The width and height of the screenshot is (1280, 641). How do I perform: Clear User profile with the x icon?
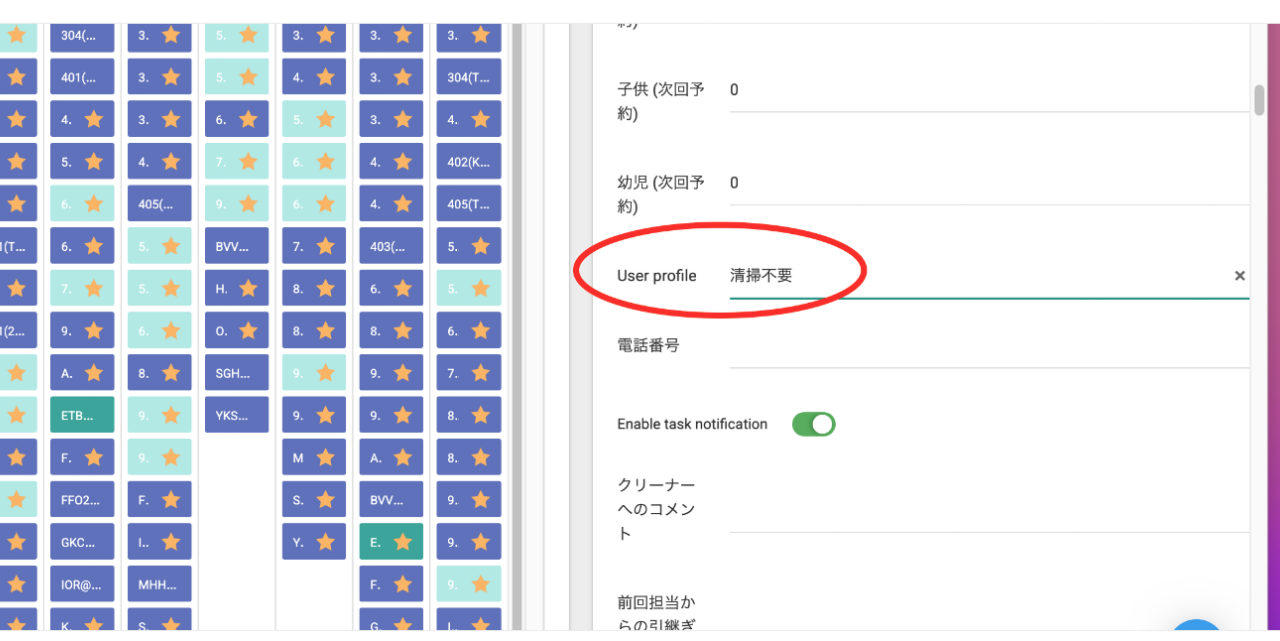[x=1239, y=276]
